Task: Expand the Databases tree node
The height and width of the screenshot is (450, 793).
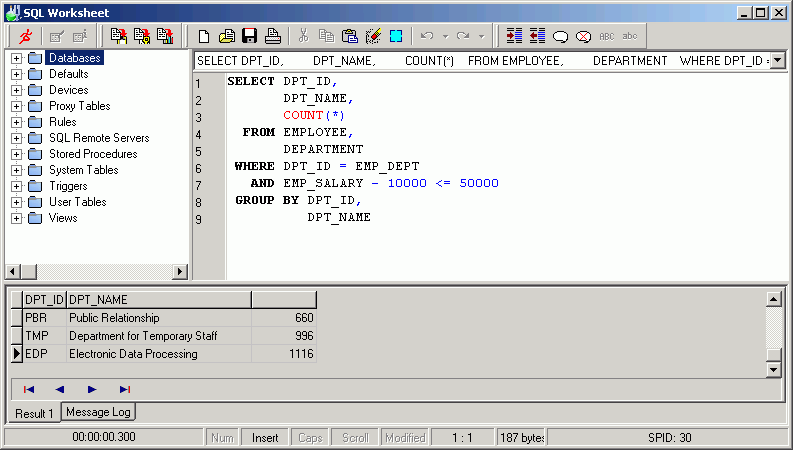Action: click(x=16, y=58)
